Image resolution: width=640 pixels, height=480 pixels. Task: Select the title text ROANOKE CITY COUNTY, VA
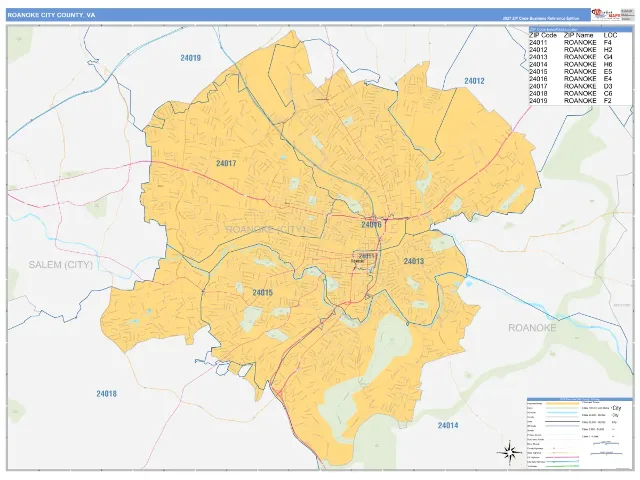(51, 15)
